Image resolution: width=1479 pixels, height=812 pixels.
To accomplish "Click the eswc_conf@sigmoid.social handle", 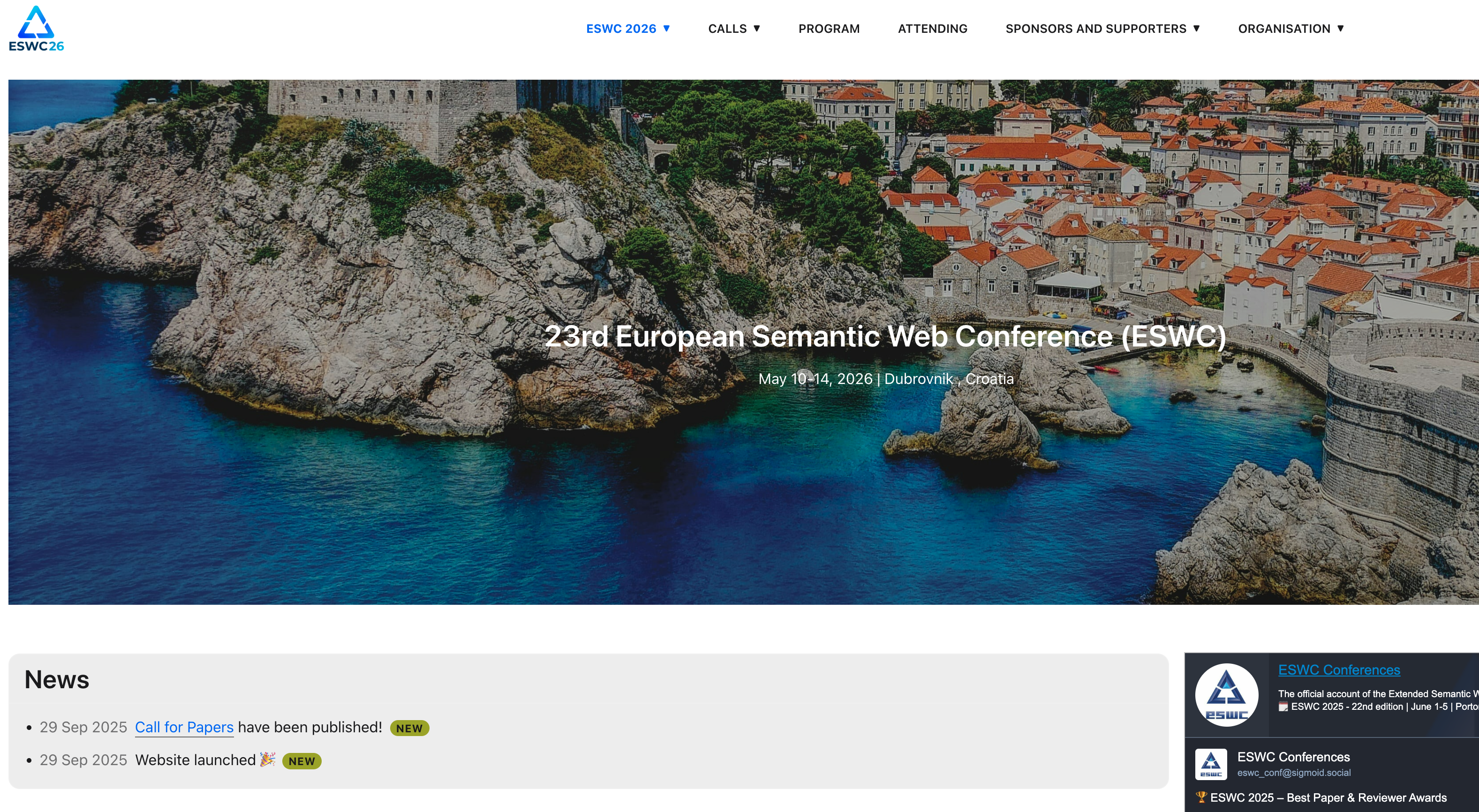I will (1294, 773).
